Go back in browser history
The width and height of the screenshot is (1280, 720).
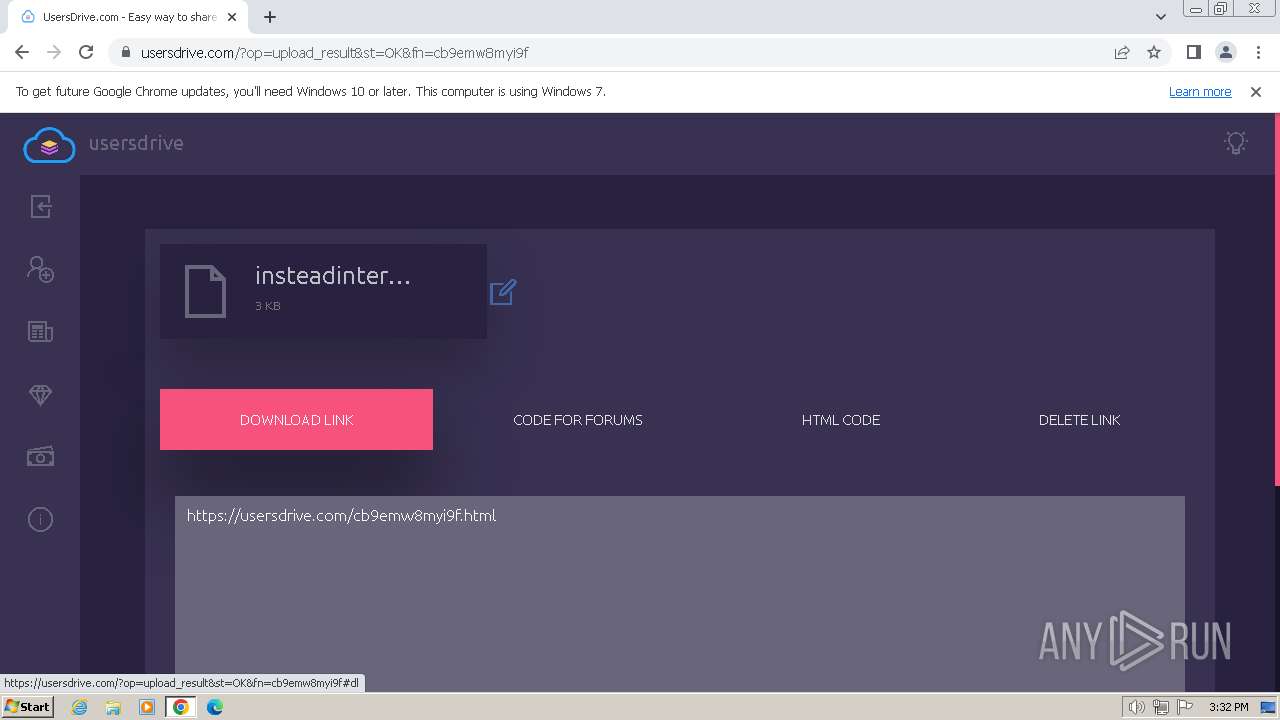coord(22,52)
